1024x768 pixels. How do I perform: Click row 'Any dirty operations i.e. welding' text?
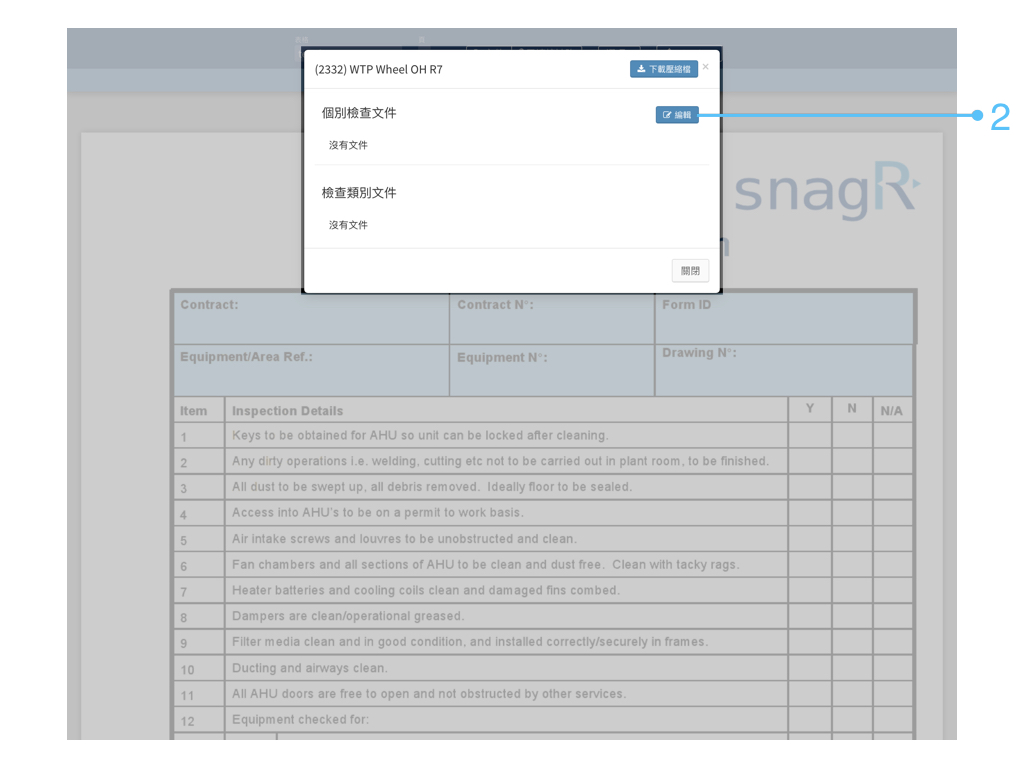tap(500, 461)
